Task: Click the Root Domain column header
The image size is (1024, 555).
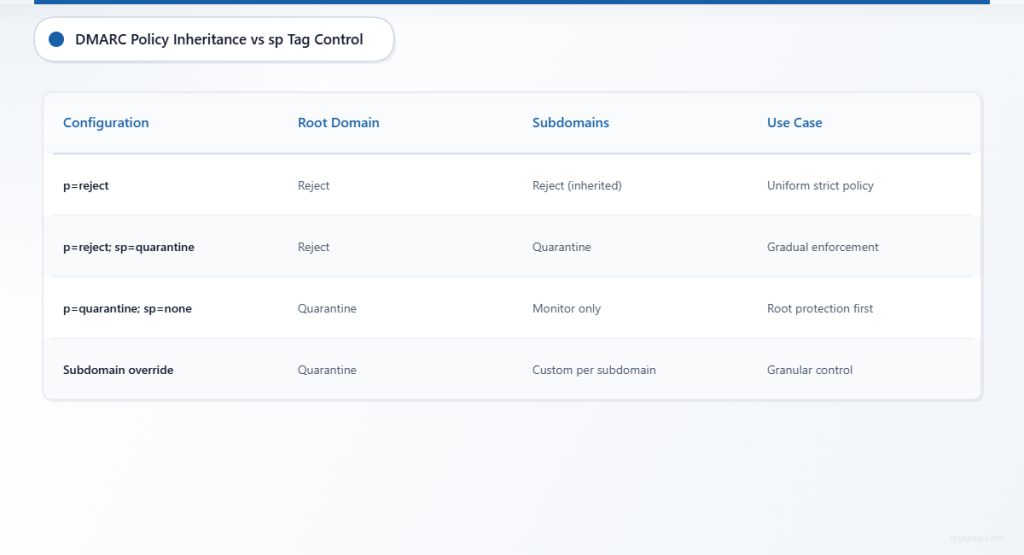Action: point(338,123)
